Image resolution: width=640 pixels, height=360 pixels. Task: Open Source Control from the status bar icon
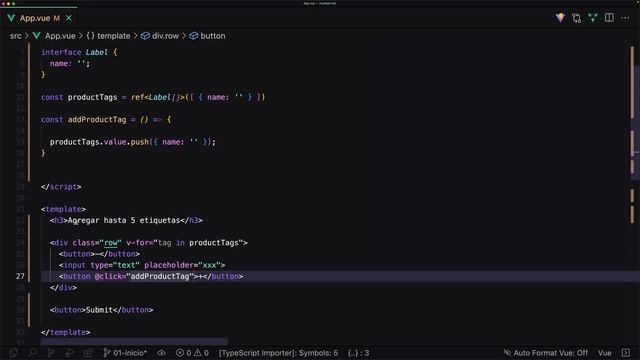(51, 353)
